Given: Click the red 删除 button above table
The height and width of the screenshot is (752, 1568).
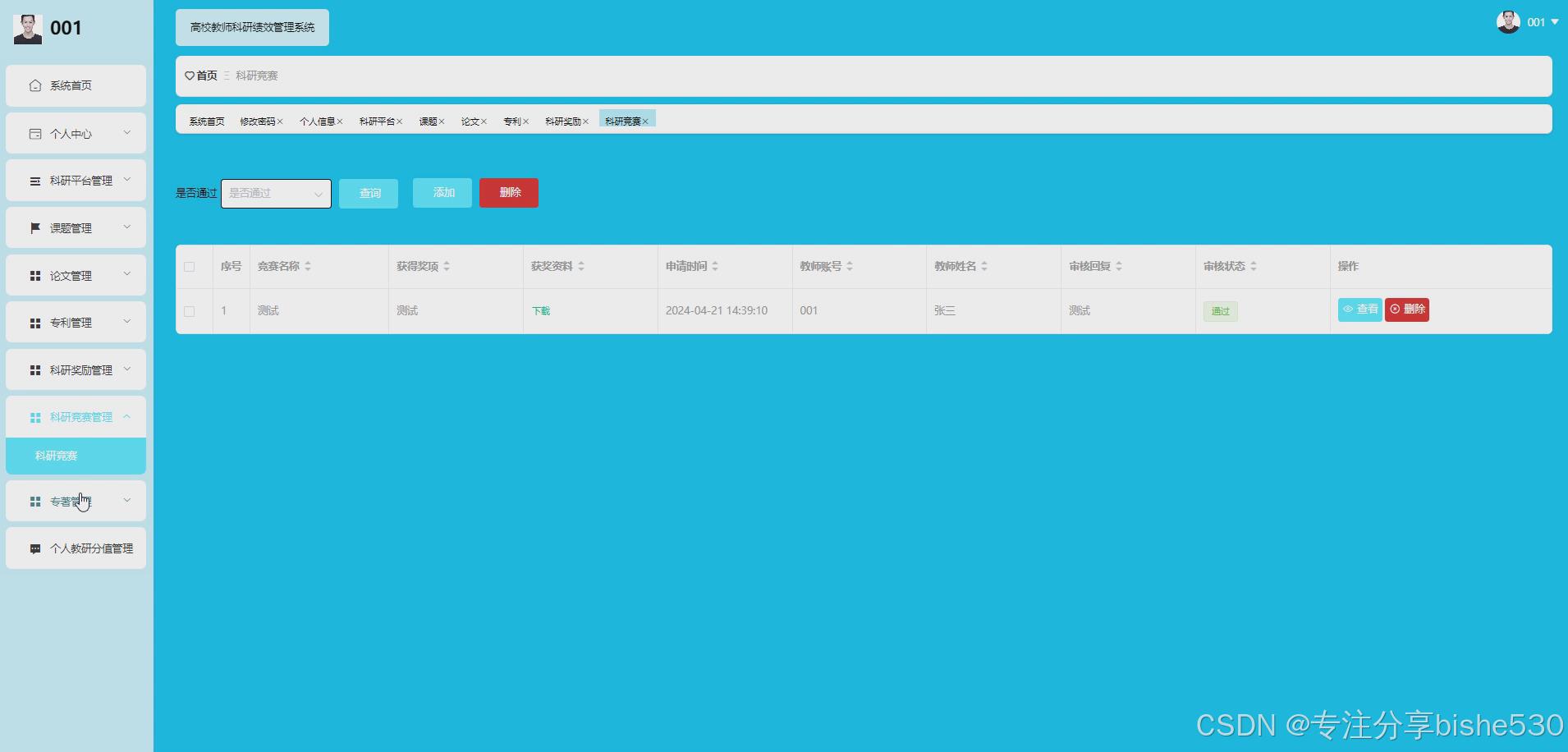Looking at the screenshot, I should coord(509,193).
